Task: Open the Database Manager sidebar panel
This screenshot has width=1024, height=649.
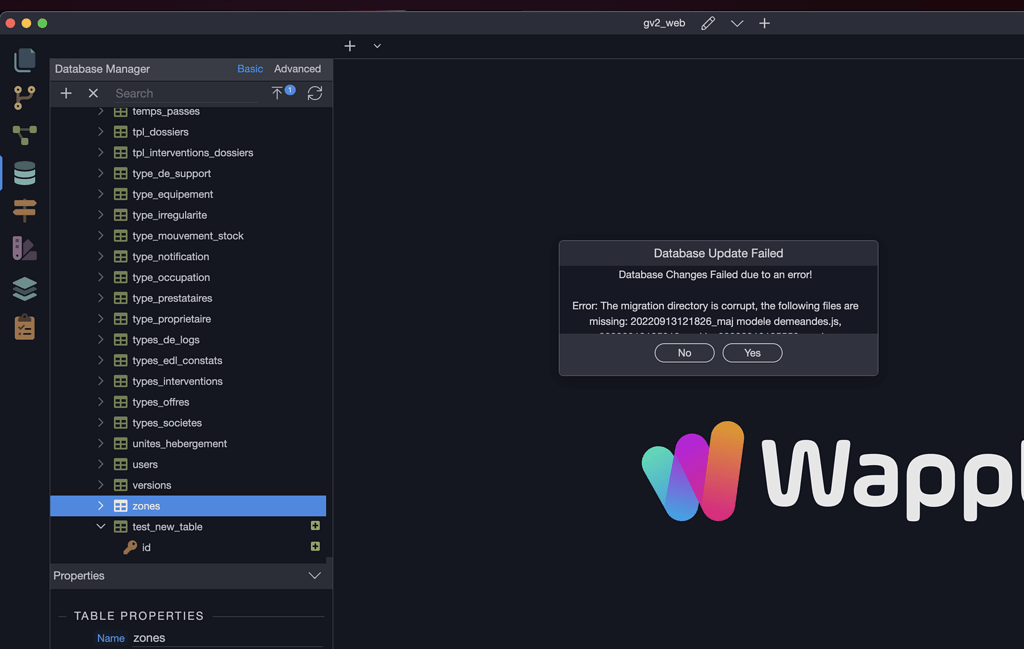Action: pyautogui.click(x=24, y=172)
